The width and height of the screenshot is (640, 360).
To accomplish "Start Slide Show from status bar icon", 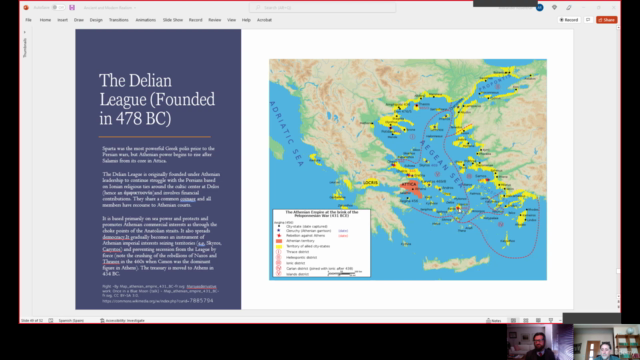I will pyautogui.click(x=551, y=320).
